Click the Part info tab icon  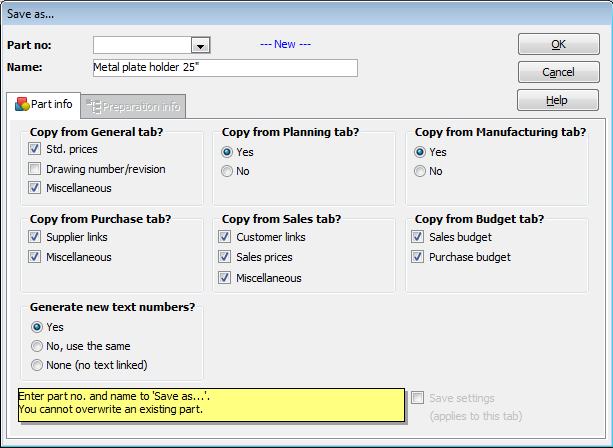click(x=22, y=104)
